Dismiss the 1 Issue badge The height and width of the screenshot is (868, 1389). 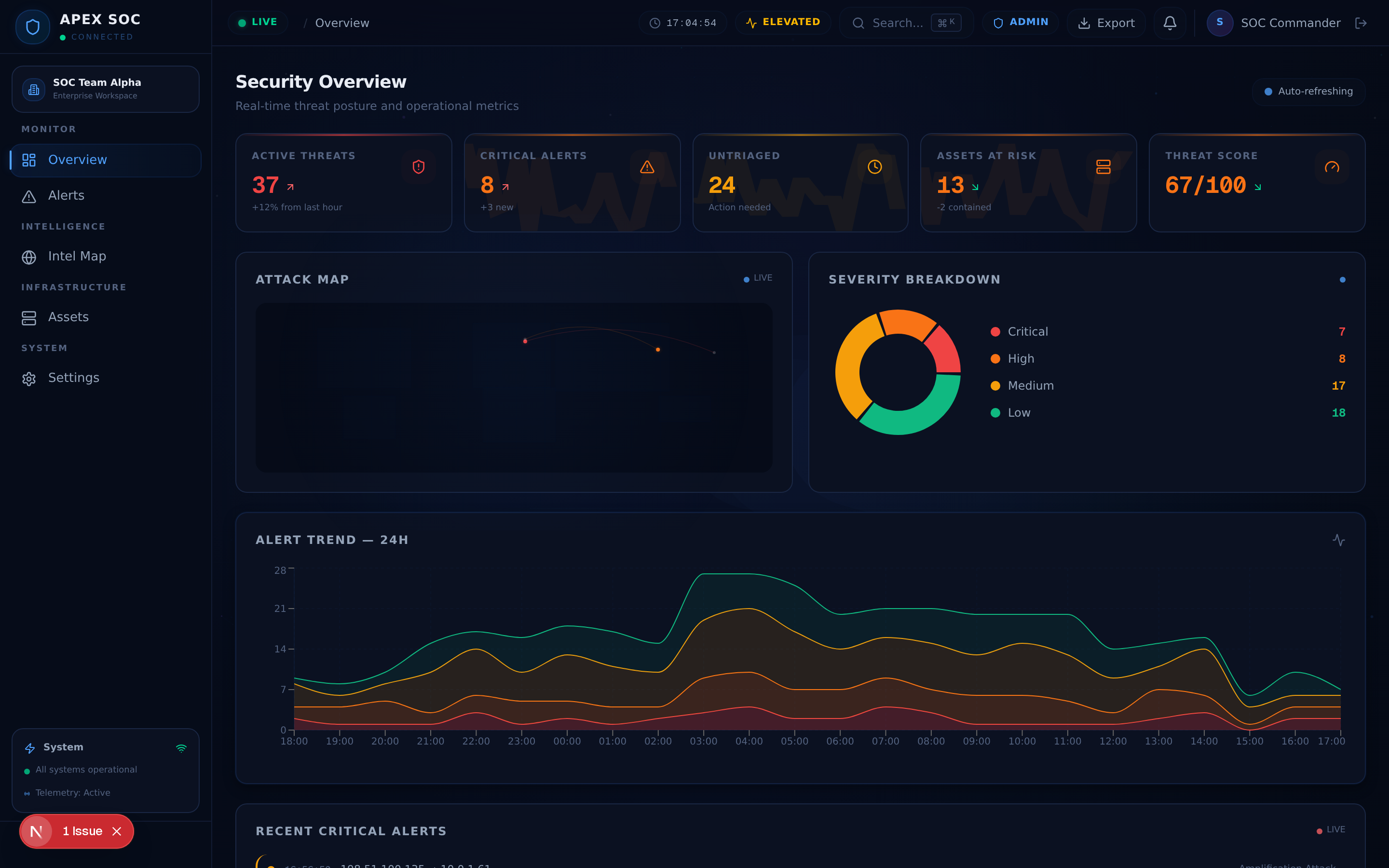tap(117, 831)
